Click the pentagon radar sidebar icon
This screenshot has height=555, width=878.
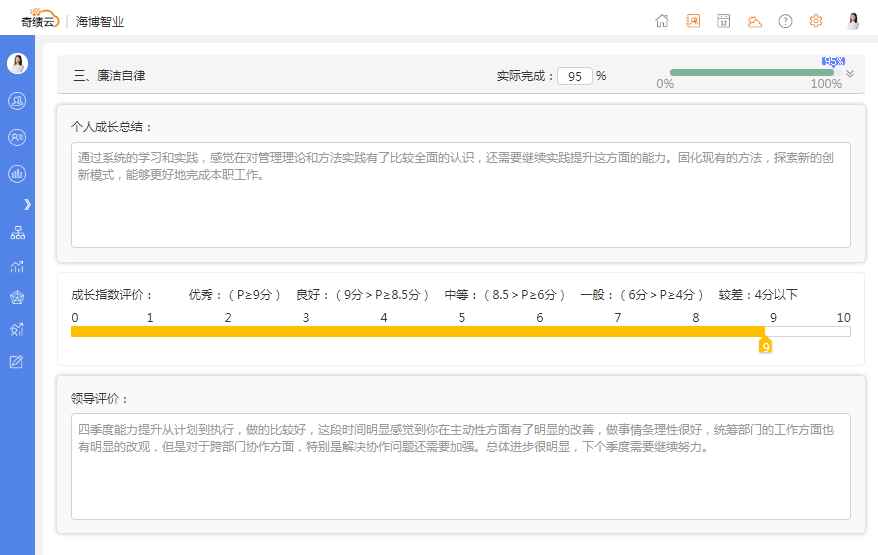click(x=17, y=297)
